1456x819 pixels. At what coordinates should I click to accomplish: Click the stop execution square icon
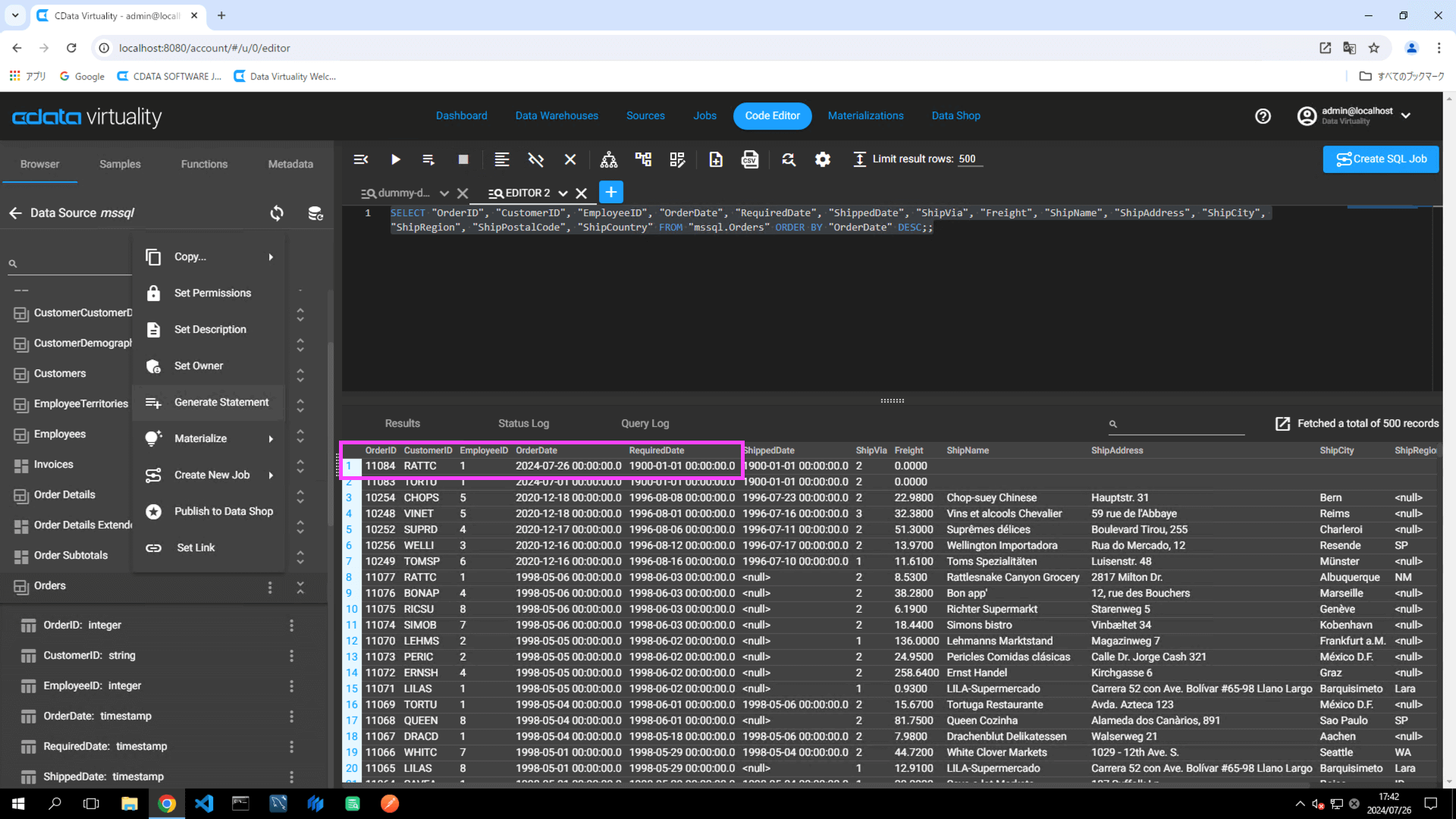(x=463, y=159)
